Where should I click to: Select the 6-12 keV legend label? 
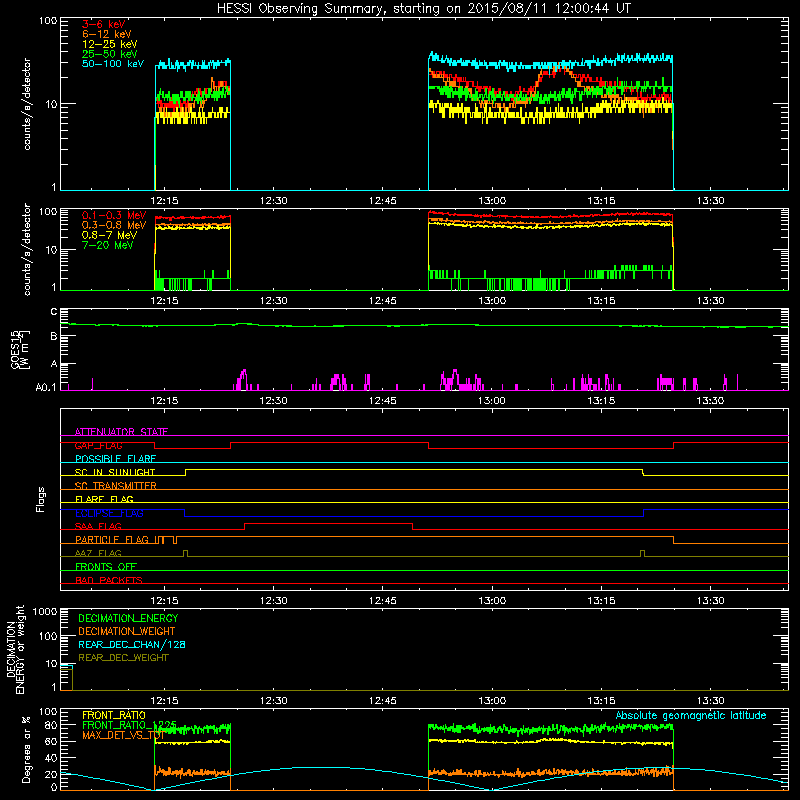pos(107,34)
